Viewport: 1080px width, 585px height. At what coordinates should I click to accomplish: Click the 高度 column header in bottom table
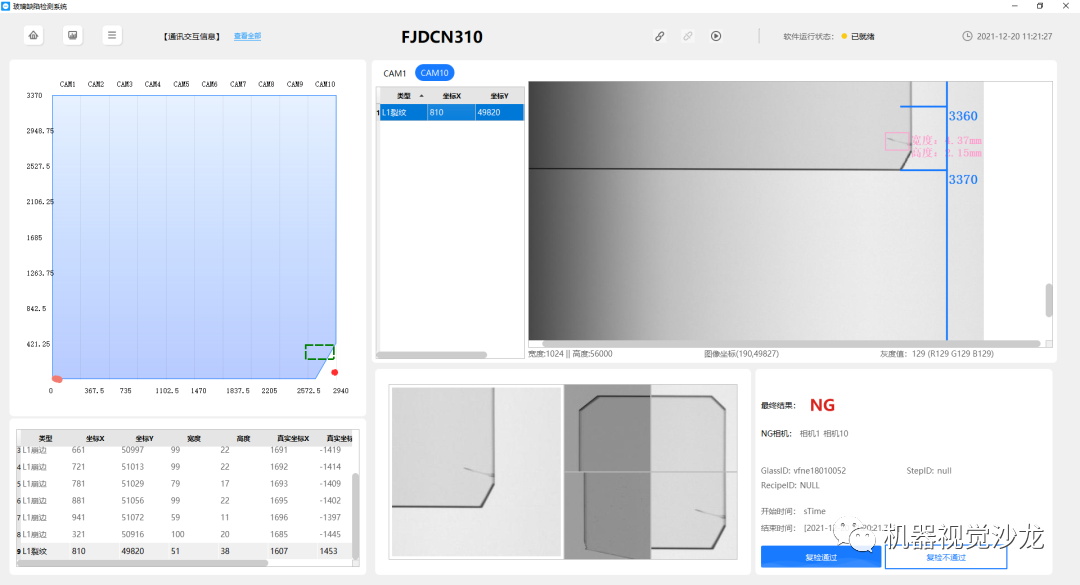pos(243,438)
